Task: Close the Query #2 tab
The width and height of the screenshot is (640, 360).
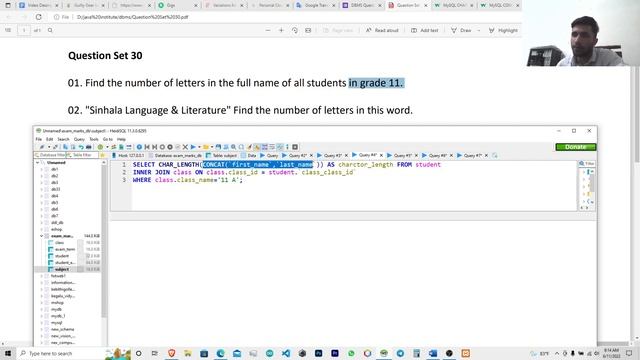Action: 311,156
